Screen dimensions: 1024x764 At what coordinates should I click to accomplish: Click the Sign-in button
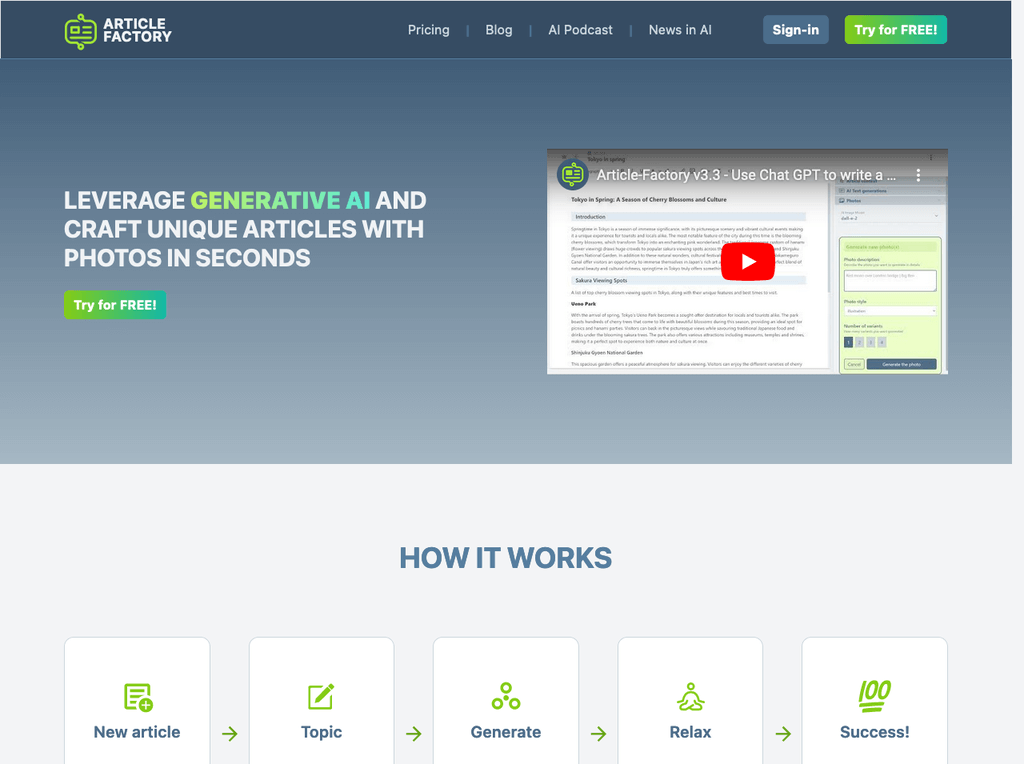(795, 29)
